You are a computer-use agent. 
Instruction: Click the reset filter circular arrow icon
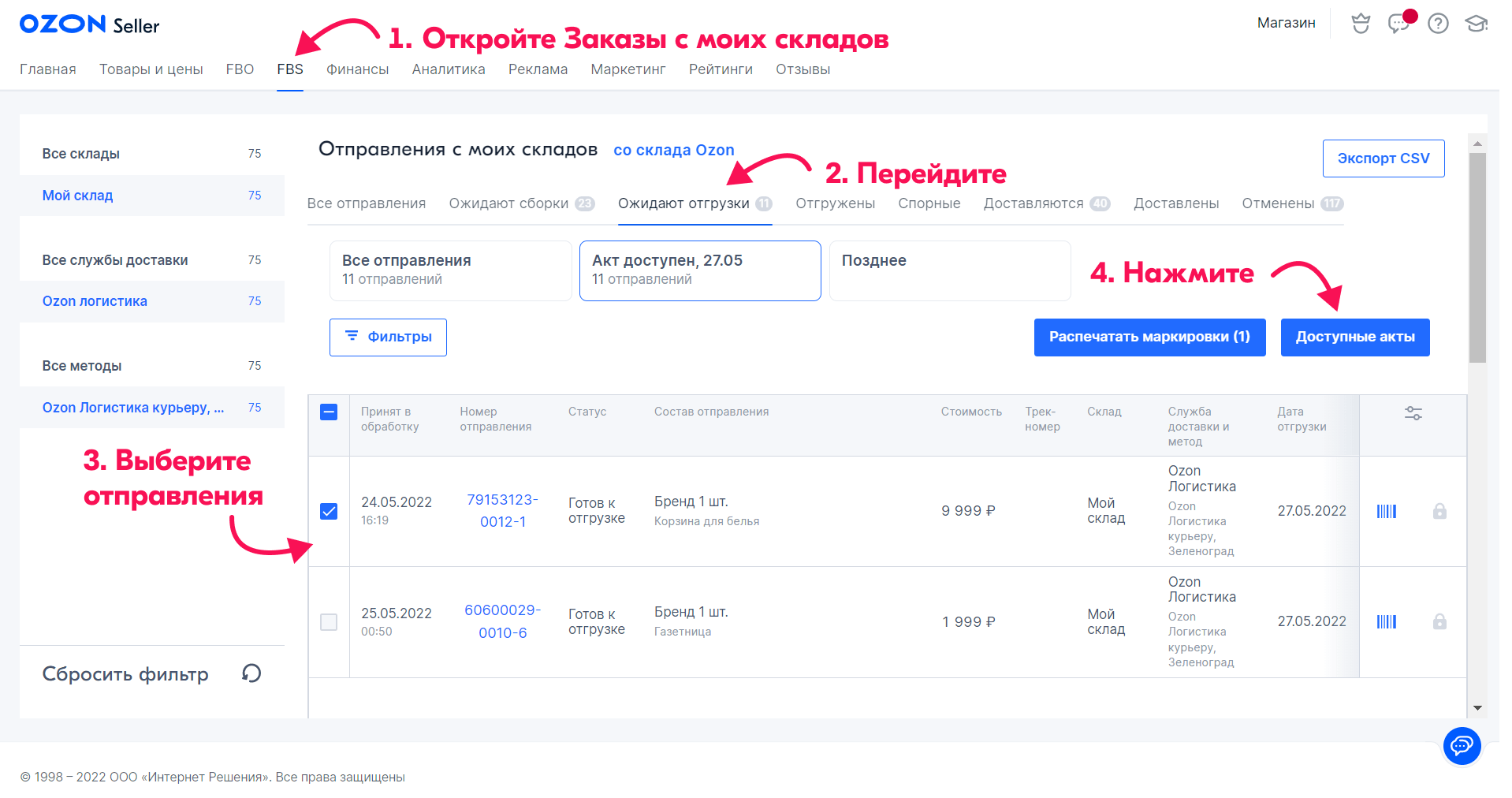coord(251,673)
